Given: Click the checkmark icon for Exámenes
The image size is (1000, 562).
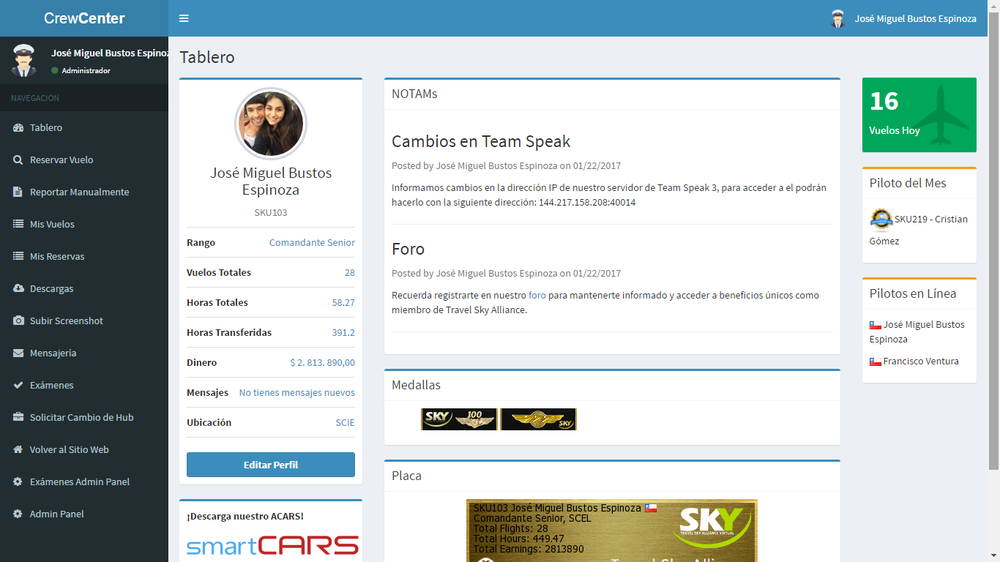Looking at the screenshot, I should (x=18, y=385).
